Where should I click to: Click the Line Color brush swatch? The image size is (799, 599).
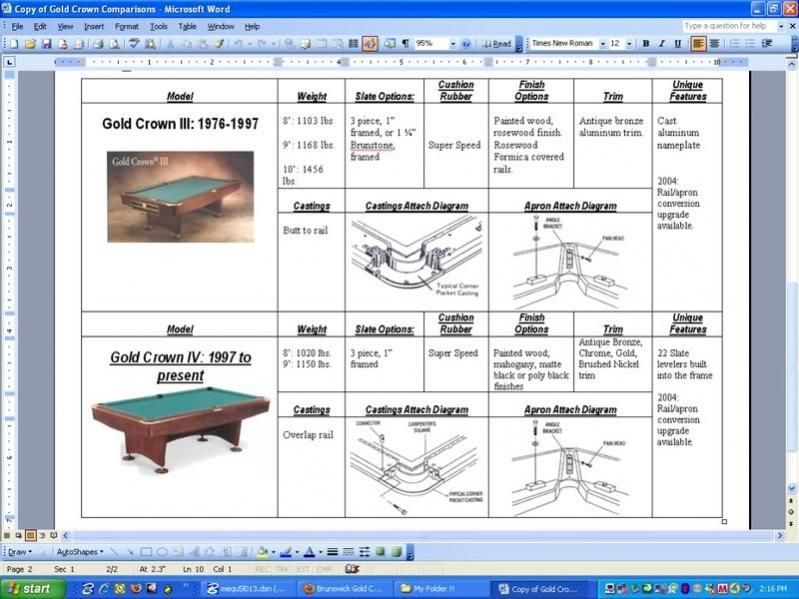[286, 552]
